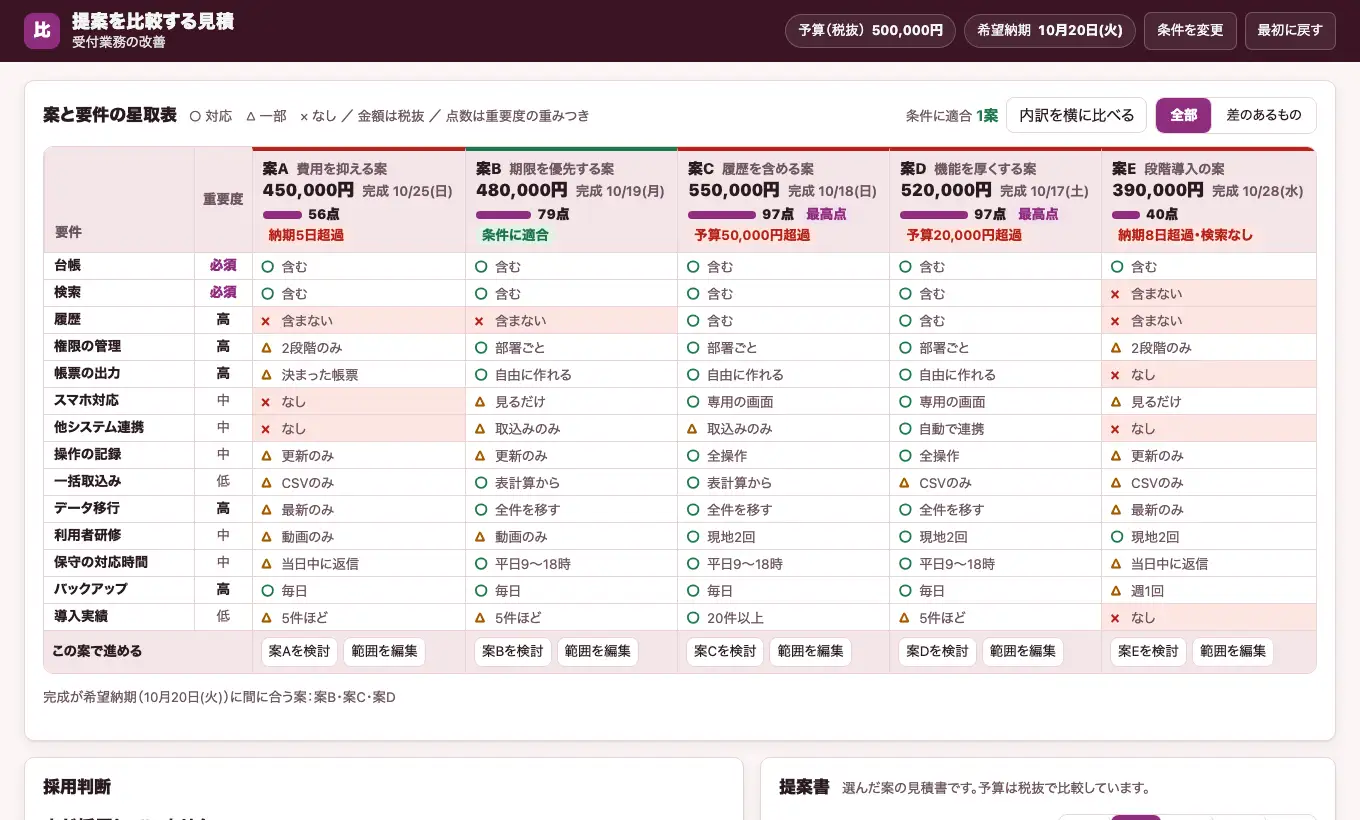Click the 条件に適合 badge under 案B
The image size is (1360, 820).
[515, 236]
